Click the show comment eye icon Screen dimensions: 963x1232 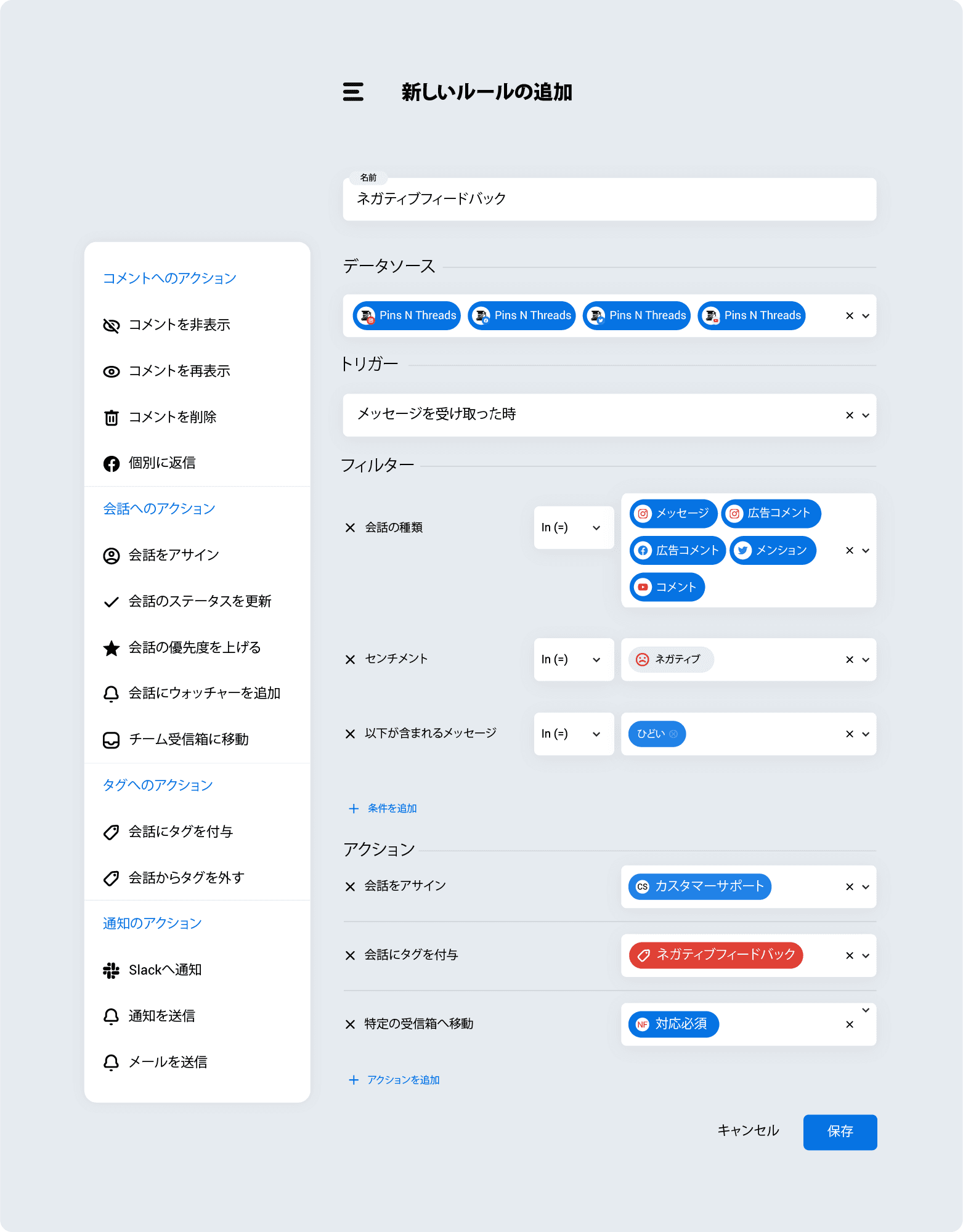pyautogui.click(x=111, y=371)
